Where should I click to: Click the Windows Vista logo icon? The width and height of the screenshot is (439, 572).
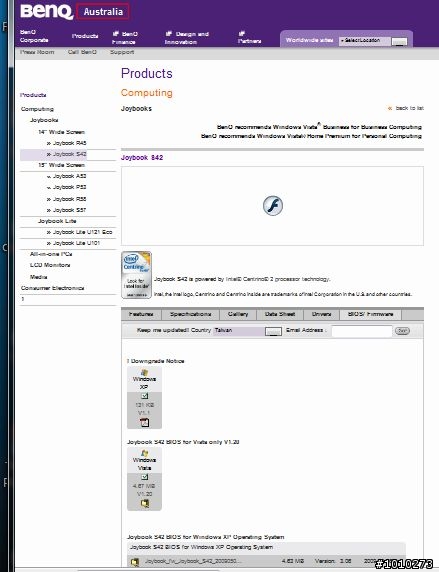tap(144, 453)
